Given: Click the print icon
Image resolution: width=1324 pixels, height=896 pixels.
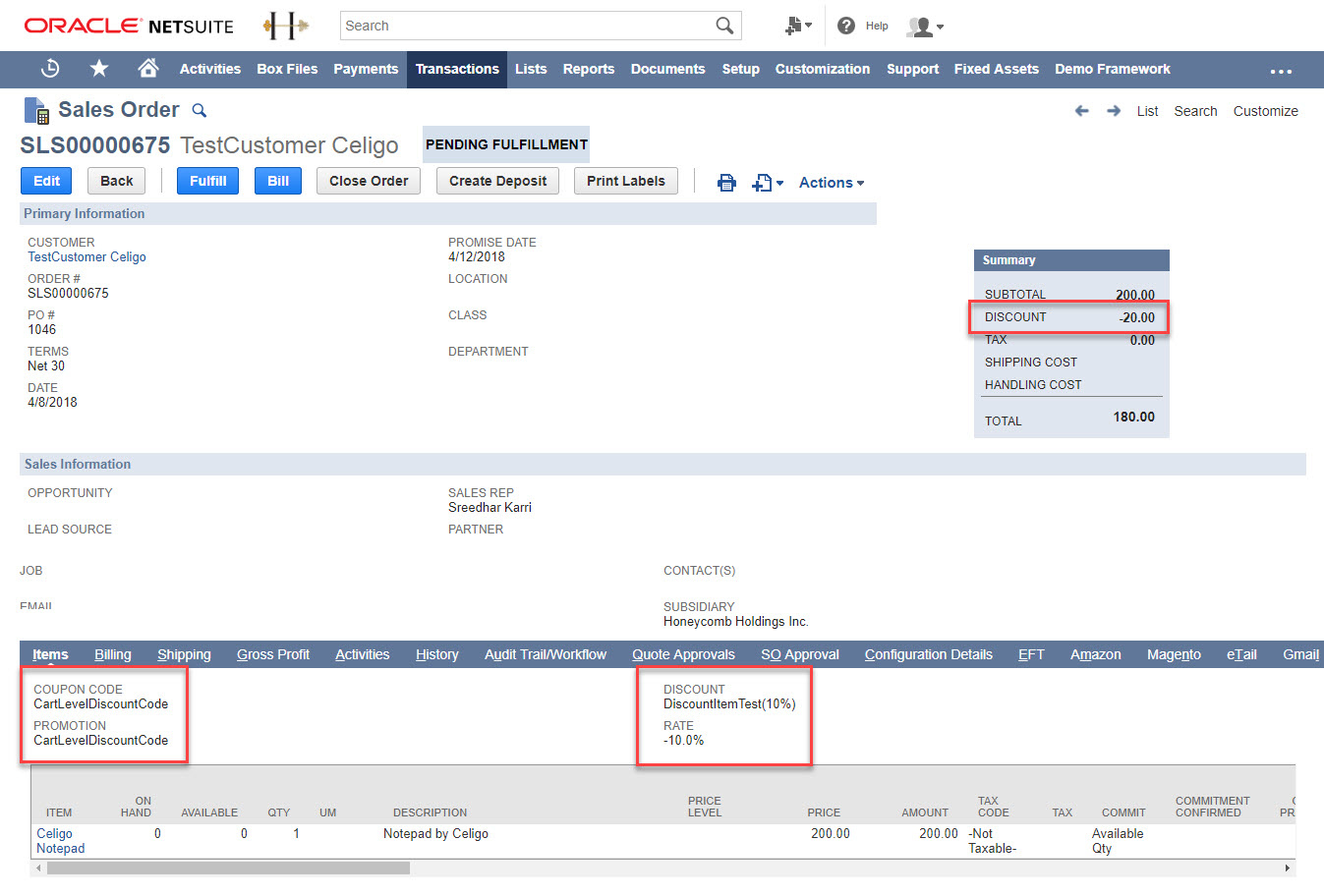Looking at the screenshot, I should click(x=726, y=183).
